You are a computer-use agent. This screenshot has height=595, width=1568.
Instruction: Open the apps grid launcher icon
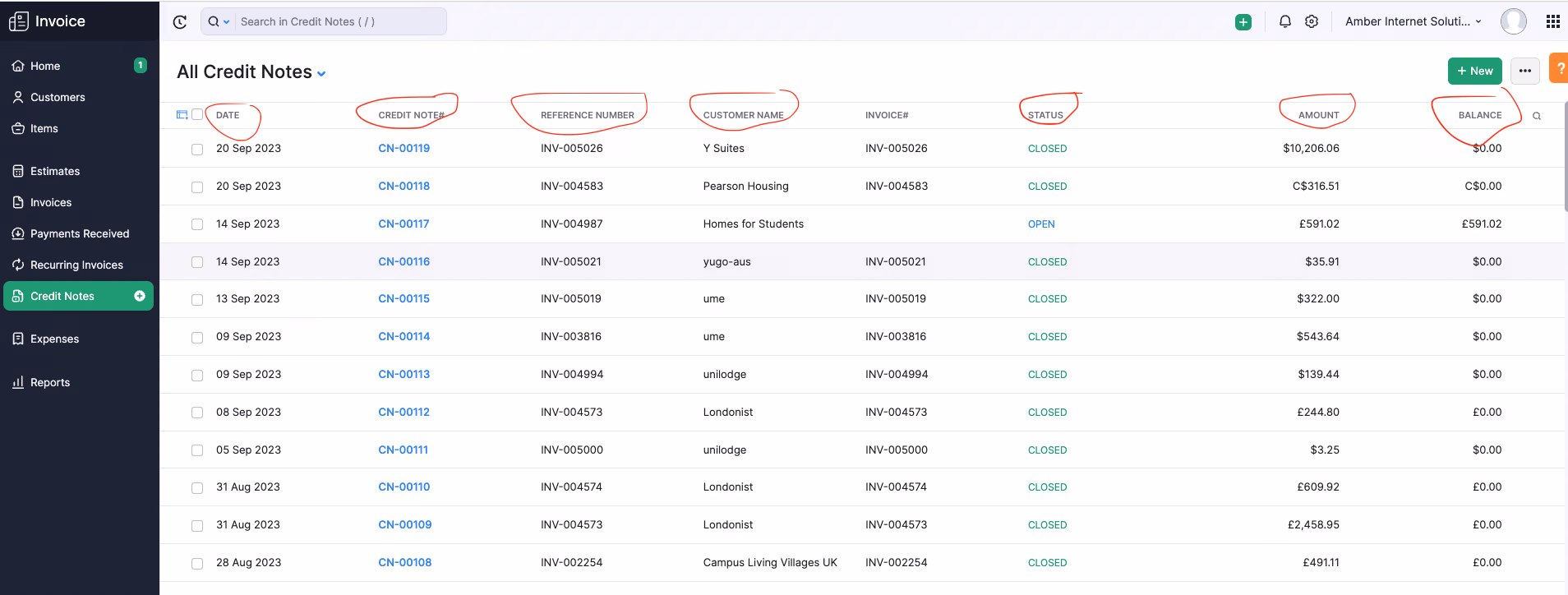point(1552,21)
